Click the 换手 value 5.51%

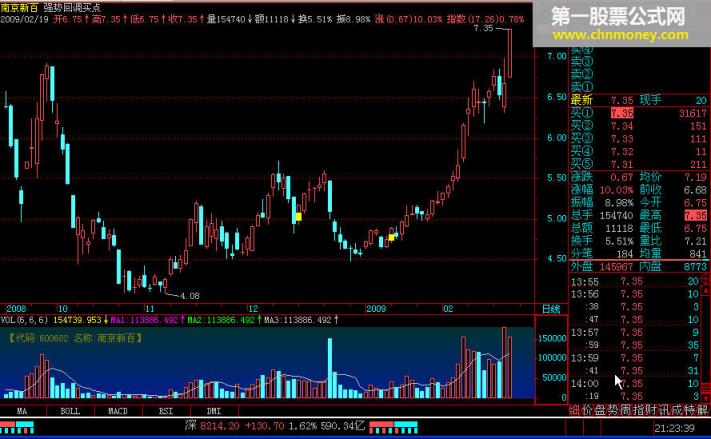[x=619, y=241]
